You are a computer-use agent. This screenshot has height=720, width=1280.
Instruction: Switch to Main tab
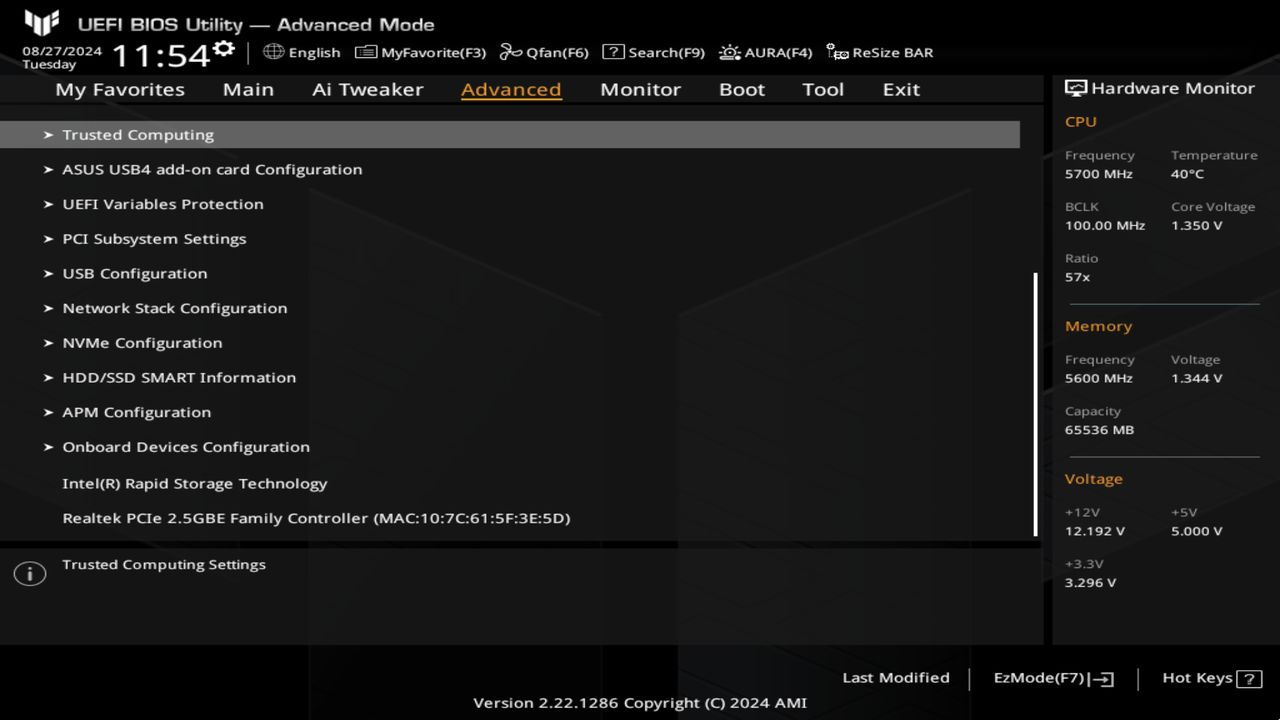248,89
